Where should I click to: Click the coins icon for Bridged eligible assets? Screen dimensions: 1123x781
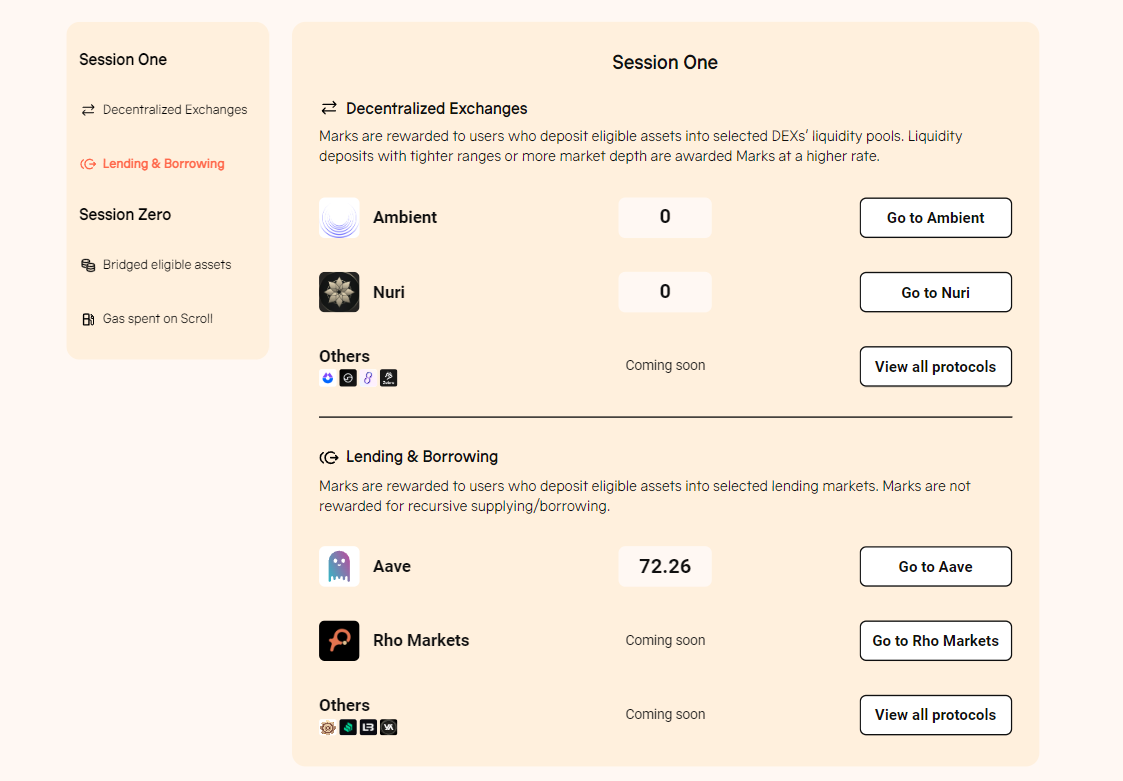tap(88, 265)
